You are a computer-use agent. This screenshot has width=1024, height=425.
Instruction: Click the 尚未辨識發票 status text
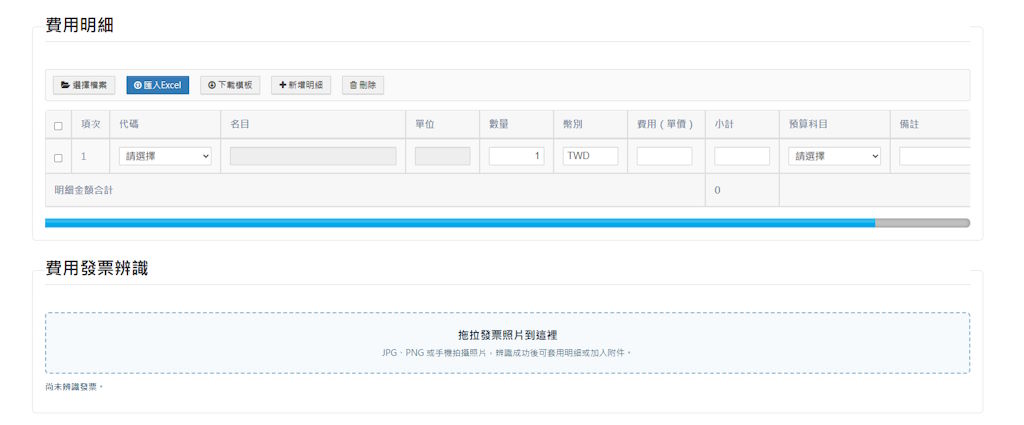tap(74, 387)
